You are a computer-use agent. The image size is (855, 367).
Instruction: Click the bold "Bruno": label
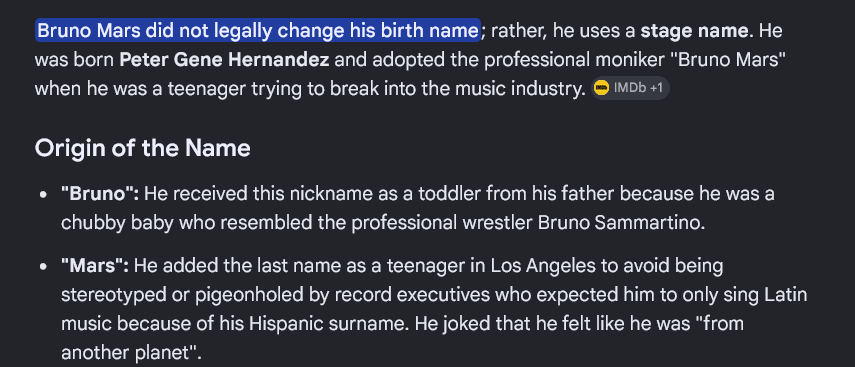pyautogui.click(x=100, y=194)
